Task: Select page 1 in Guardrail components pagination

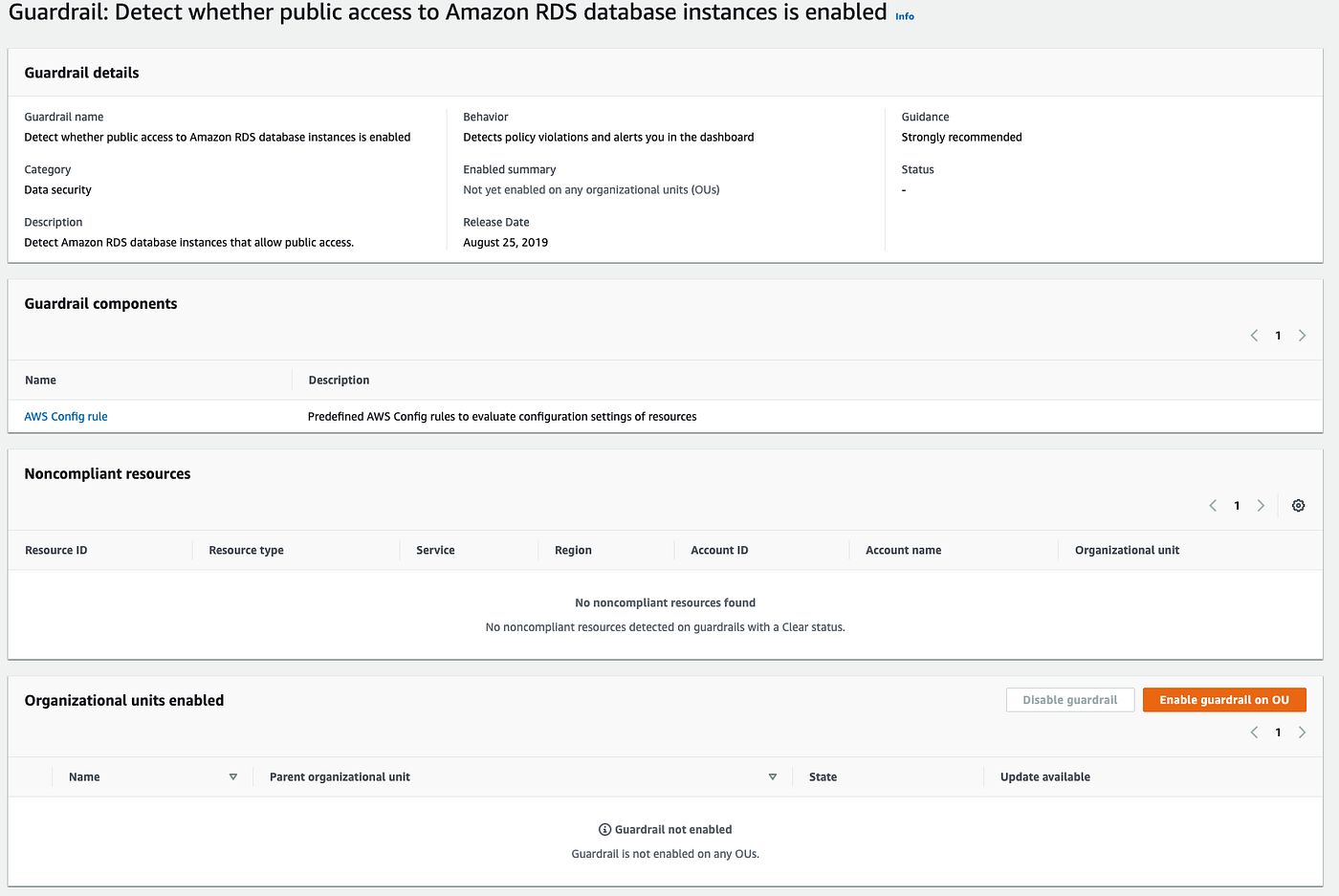Action: pyautogui.click(x=1278, y=336)
